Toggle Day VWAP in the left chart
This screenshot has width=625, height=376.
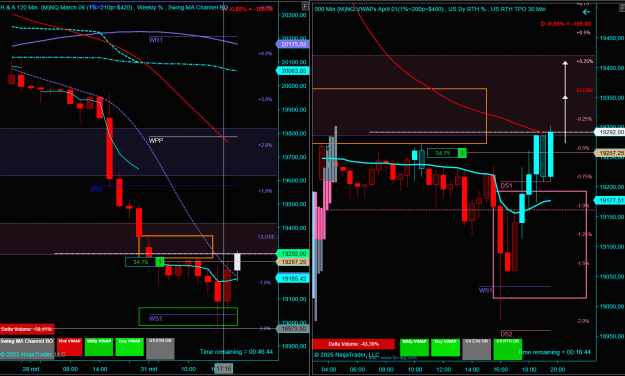coord(130,346)
